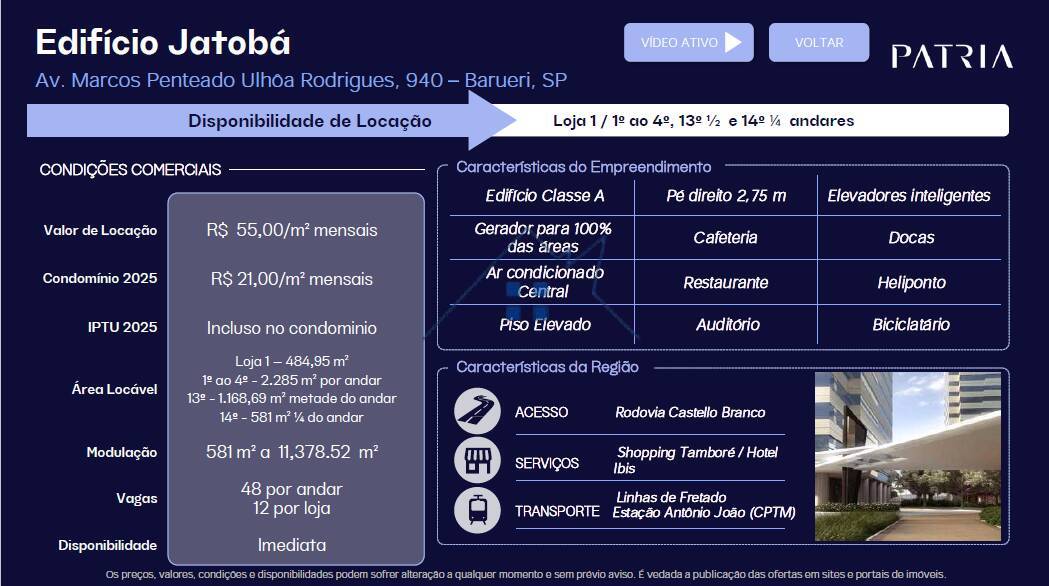
Task: Click the PATRIA logo
Action: point(952,56)
